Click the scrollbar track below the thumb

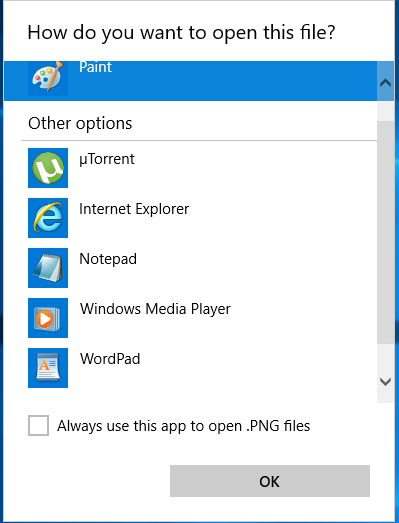(x=385, y=353)
